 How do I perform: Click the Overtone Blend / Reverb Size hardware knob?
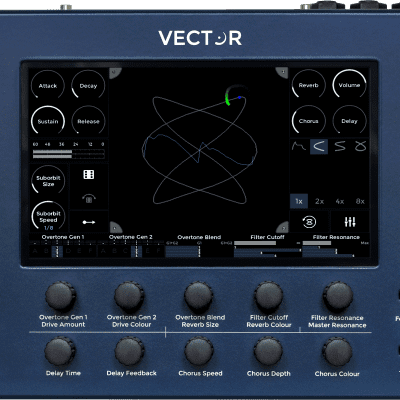click(198, 296)
